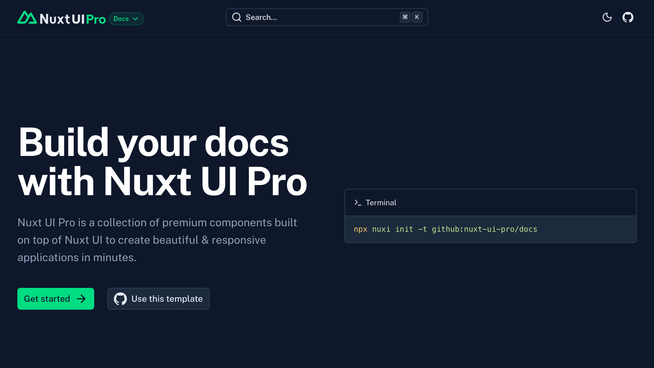Open the Docs dropdown badge
This screenshot has width=654, height=368.
click(126, 19)
